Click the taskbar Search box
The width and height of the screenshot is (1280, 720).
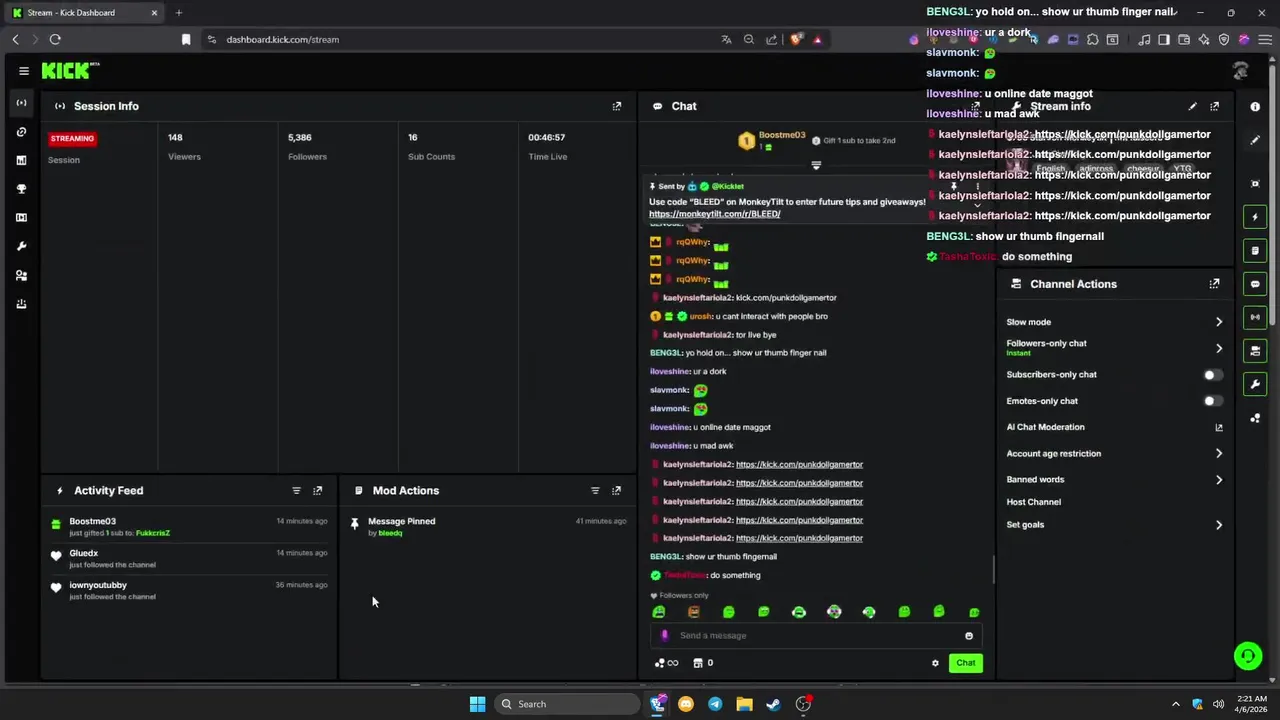(567, 704)
